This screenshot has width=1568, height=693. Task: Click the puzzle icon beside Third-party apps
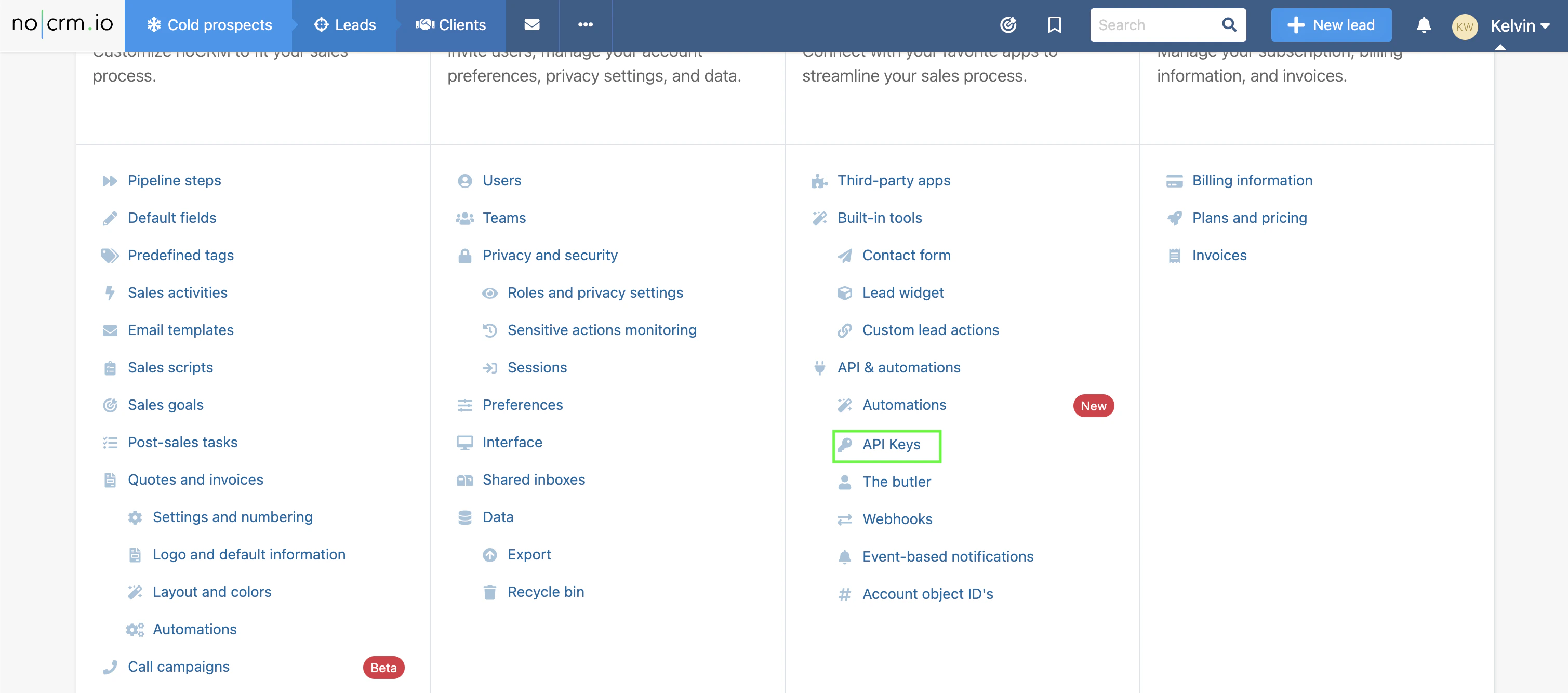point(819,181)
